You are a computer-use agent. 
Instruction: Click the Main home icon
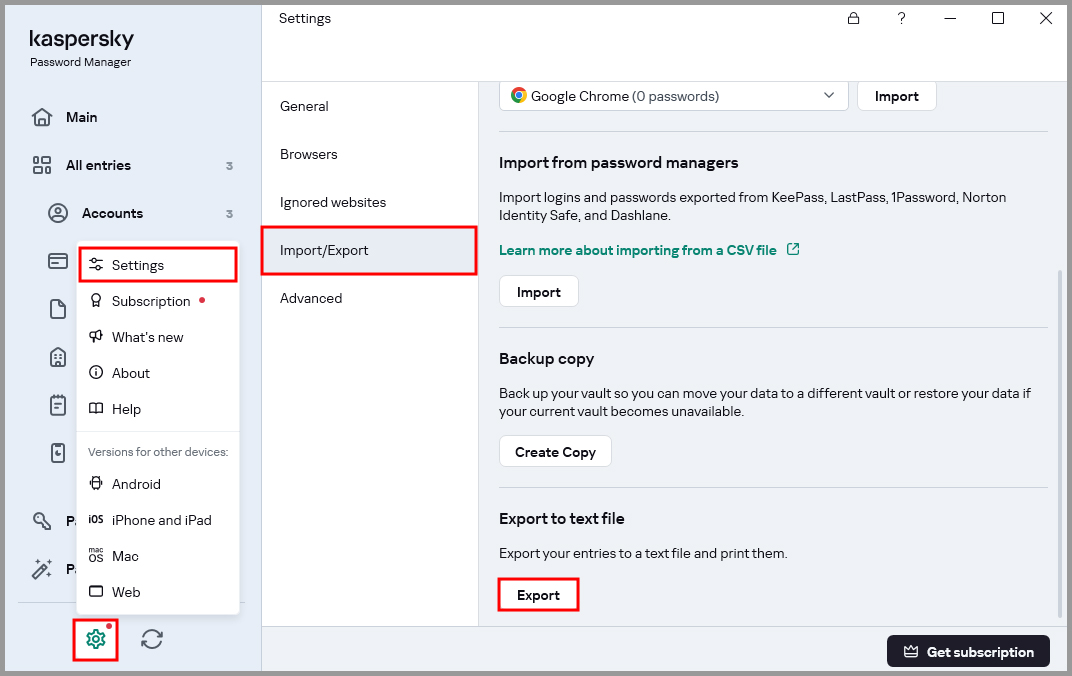pos(42,117)
